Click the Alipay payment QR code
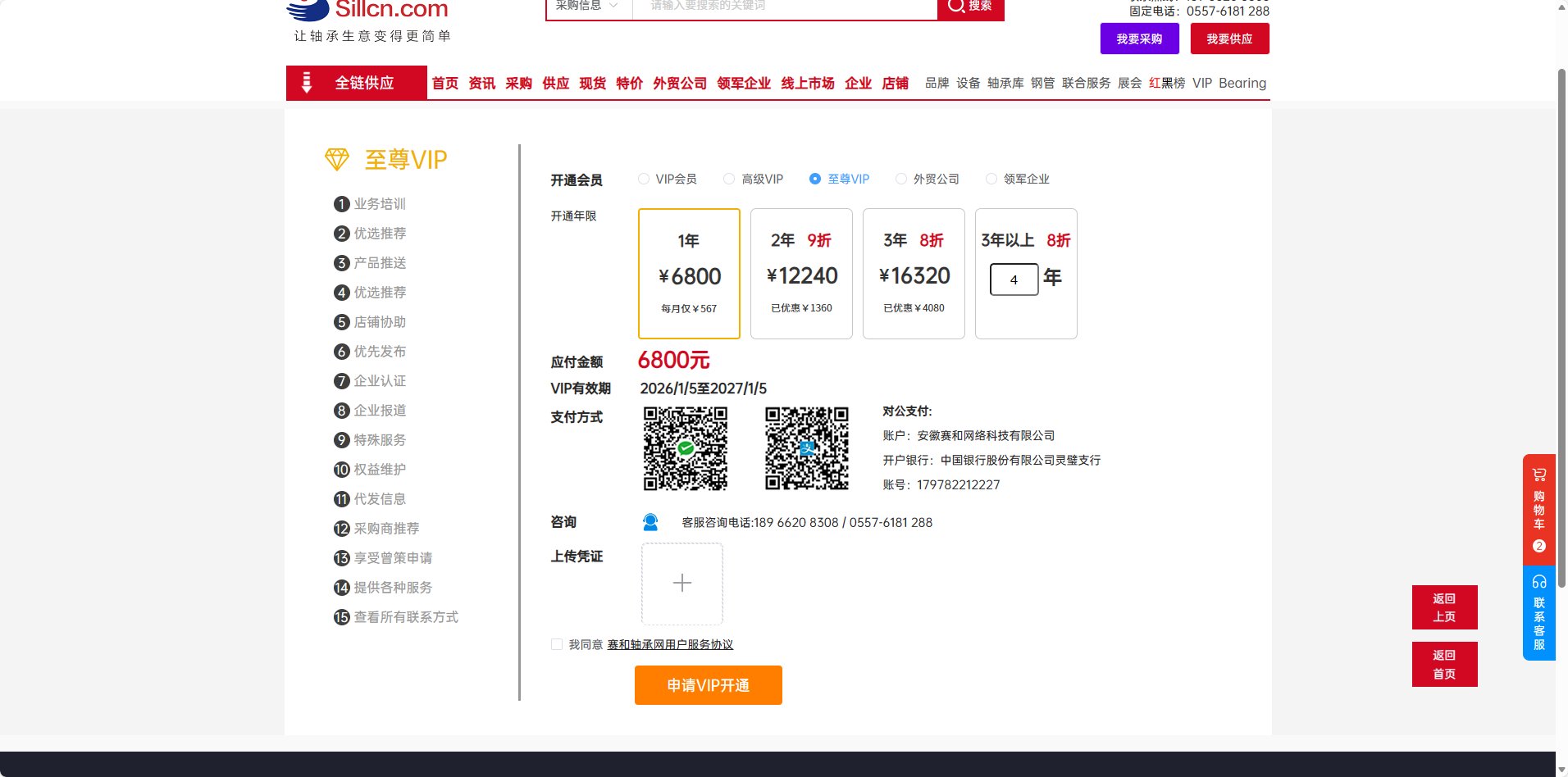The height and width of the screenshot is (777, 1568). (x=806, y=448)
